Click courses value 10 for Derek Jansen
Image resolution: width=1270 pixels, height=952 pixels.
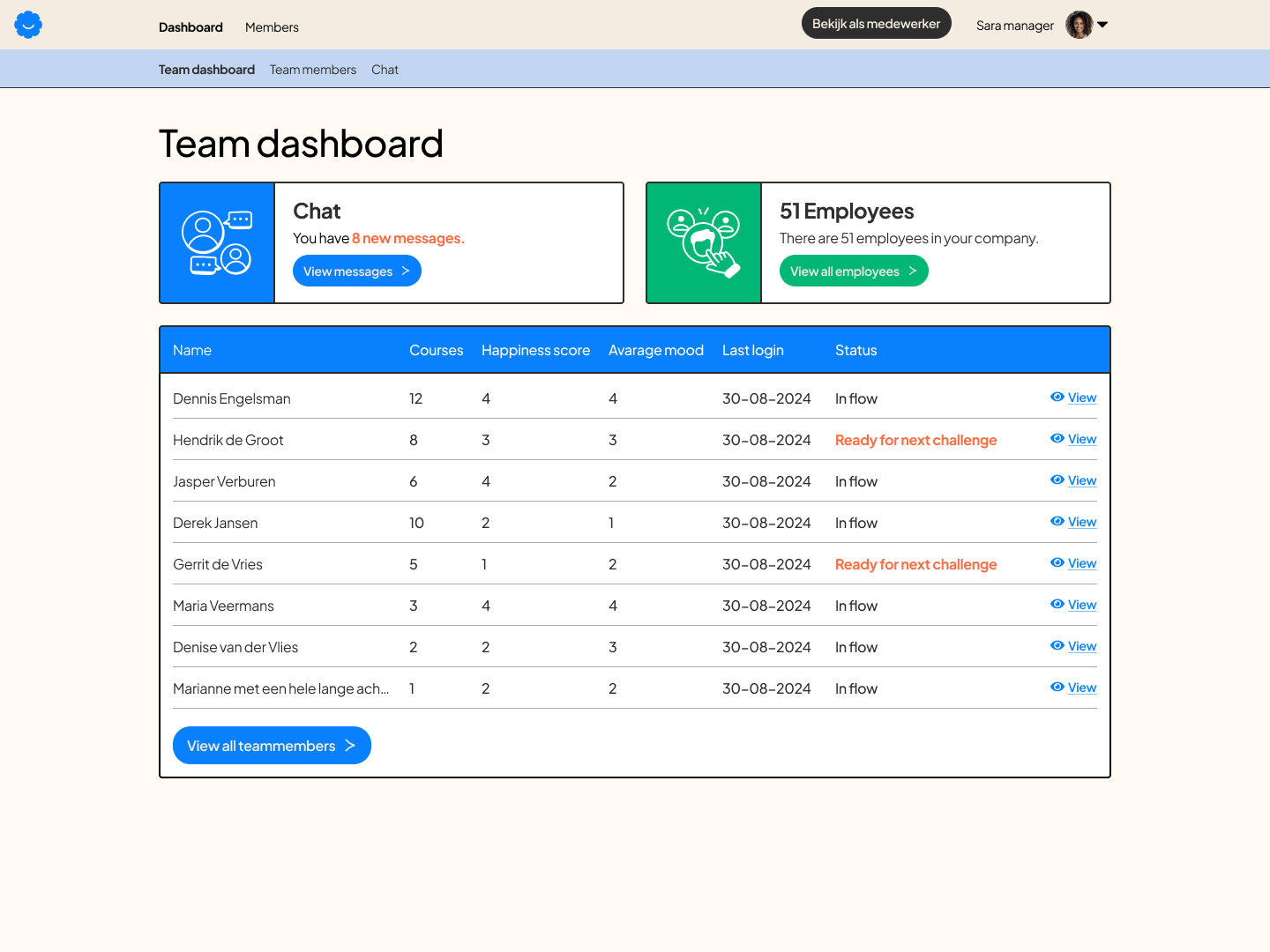416,523
